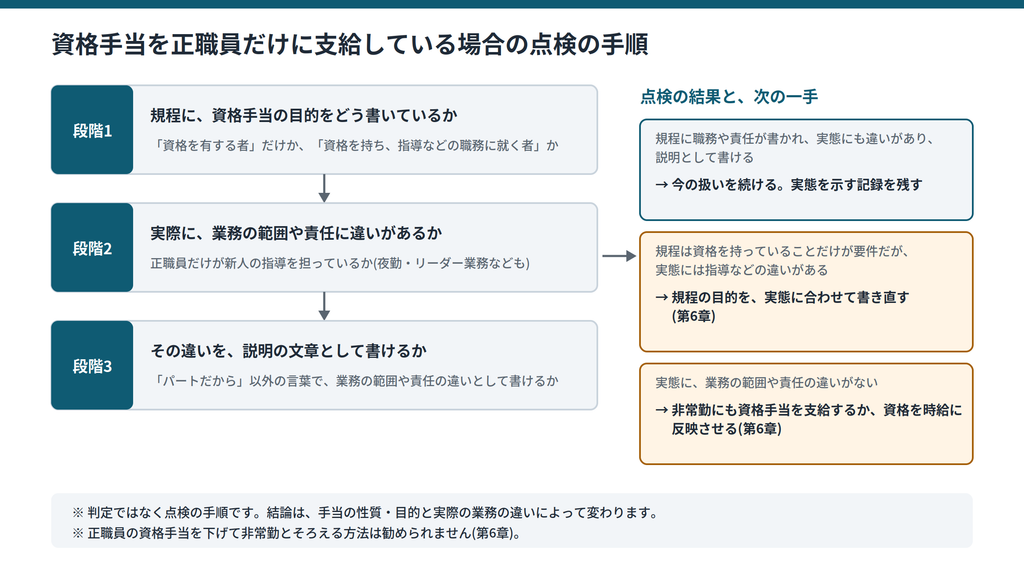
Task: Click text → 非常勤にも資格手当を支給するか
Action: [765, 410]
